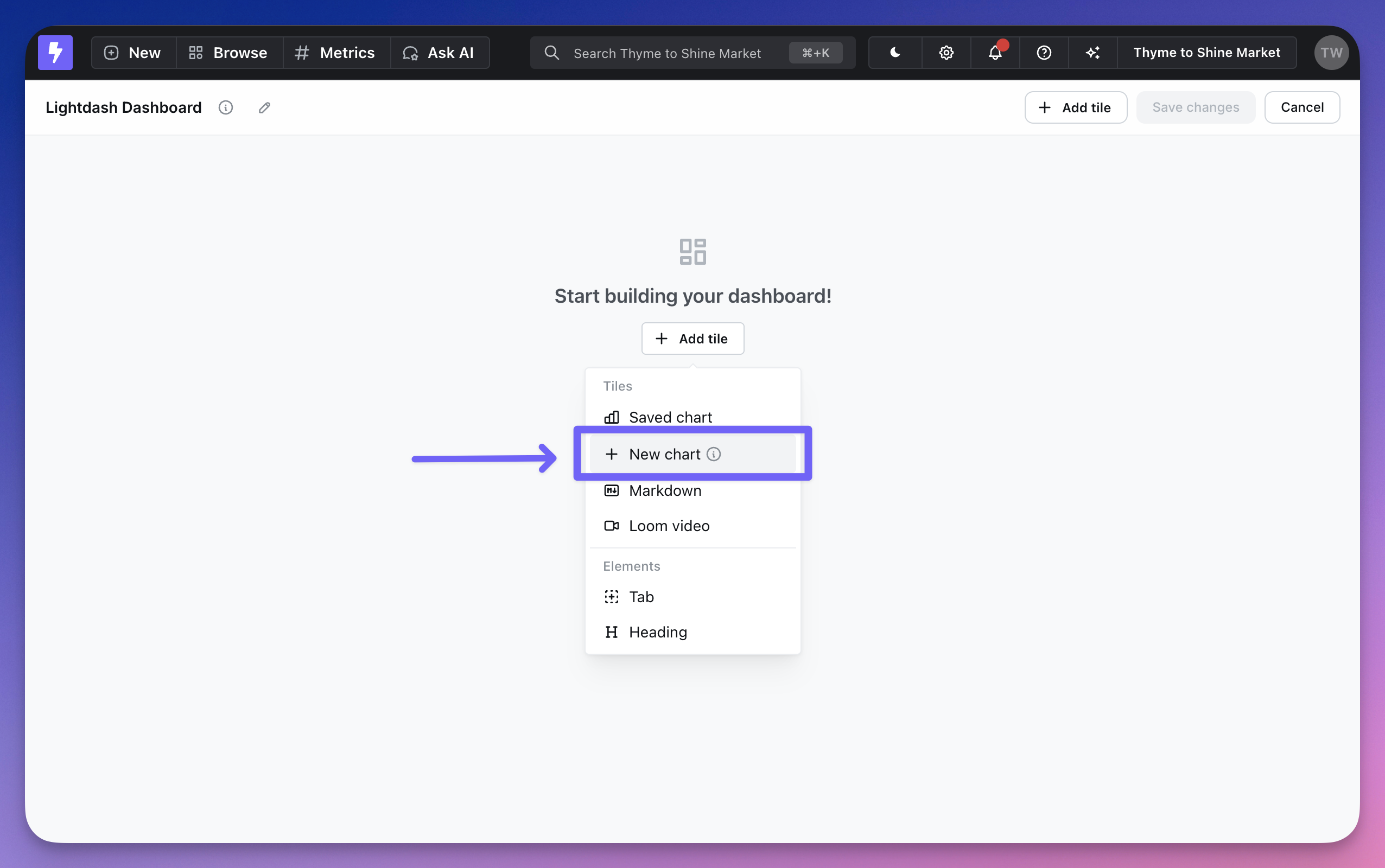
Task: Select New chart from tile menu
Action: point(664,454)
